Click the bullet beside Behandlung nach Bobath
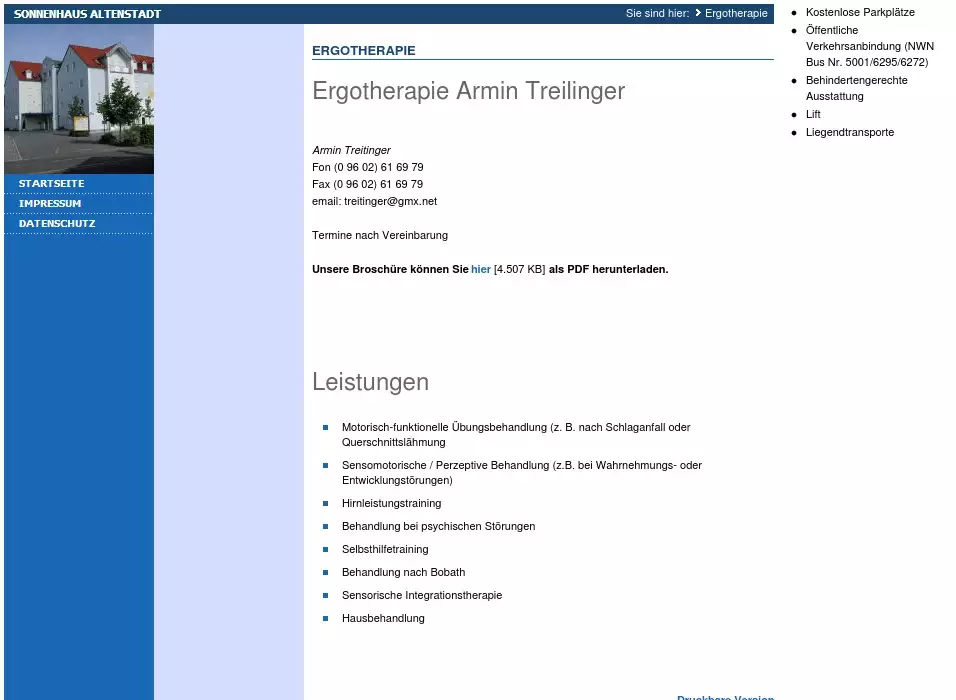Viewport: 956px width, 700px height. [325, 573]
